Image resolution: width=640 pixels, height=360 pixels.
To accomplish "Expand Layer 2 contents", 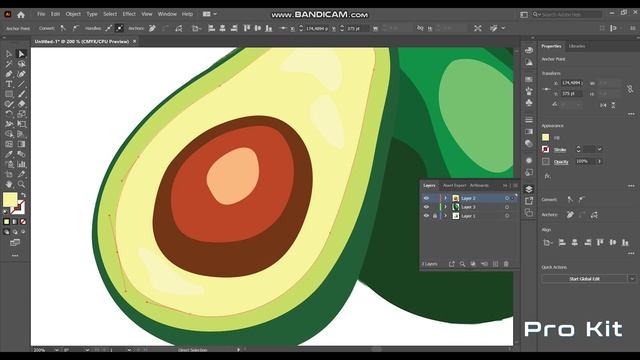I will pyautogui.click(x=446, y=198).
